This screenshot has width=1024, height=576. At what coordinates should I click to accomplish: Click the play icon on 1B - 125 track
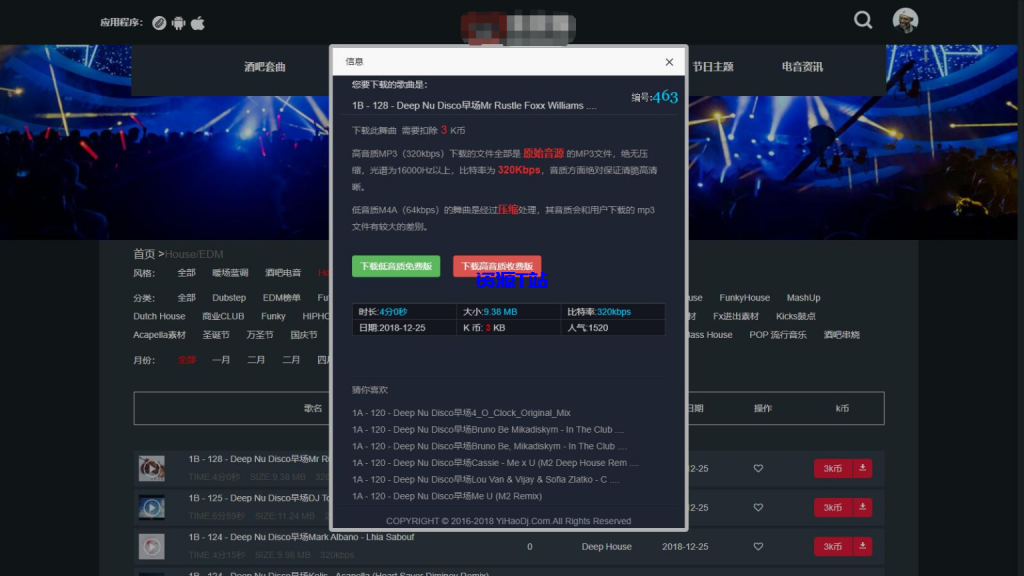[151, 507]
